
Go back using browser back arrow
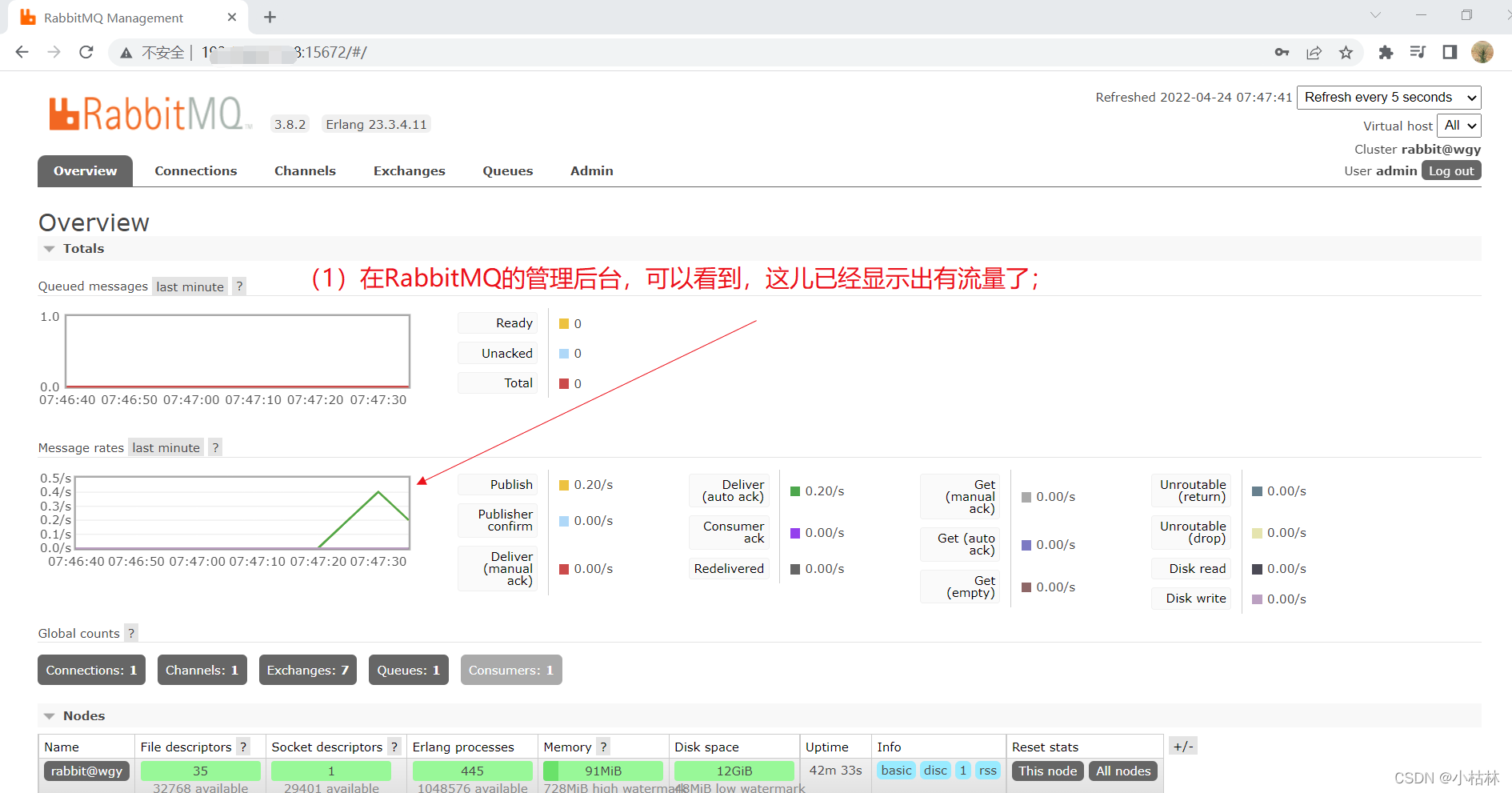(x=22, y=52)
